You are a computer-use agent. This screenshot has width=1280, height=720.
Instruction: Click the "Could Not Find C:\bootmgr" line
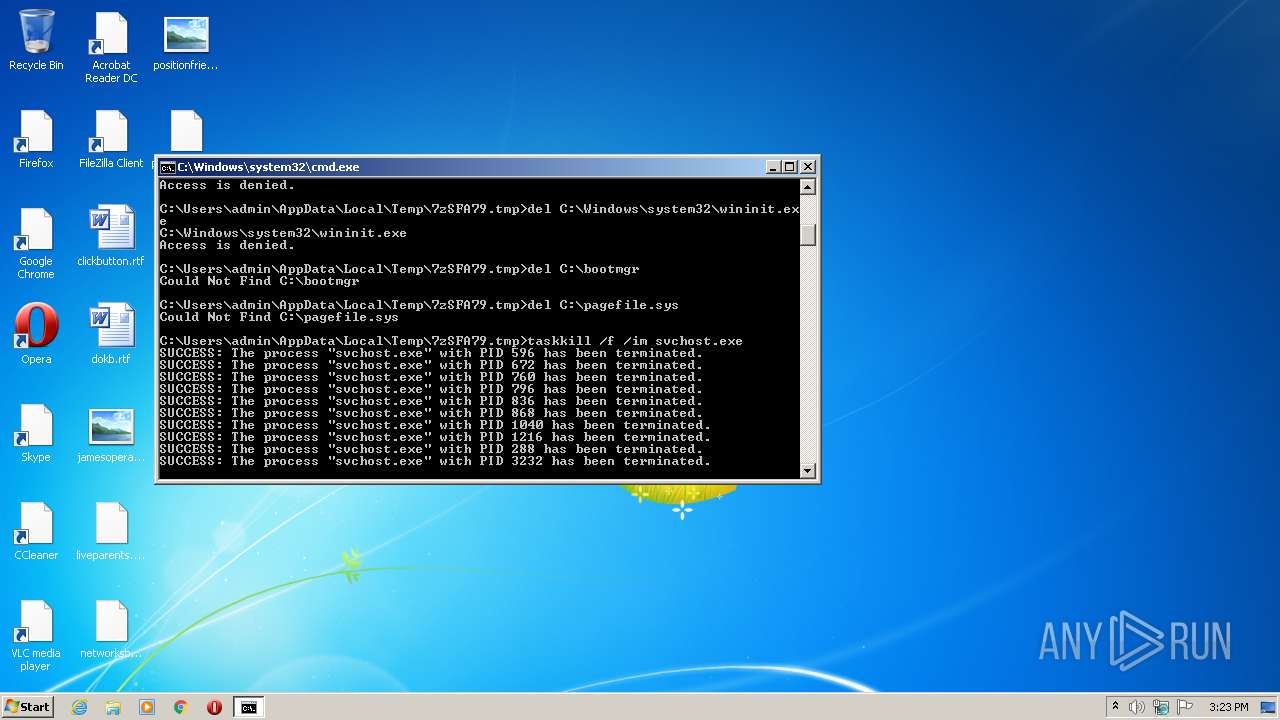[259, 281]
